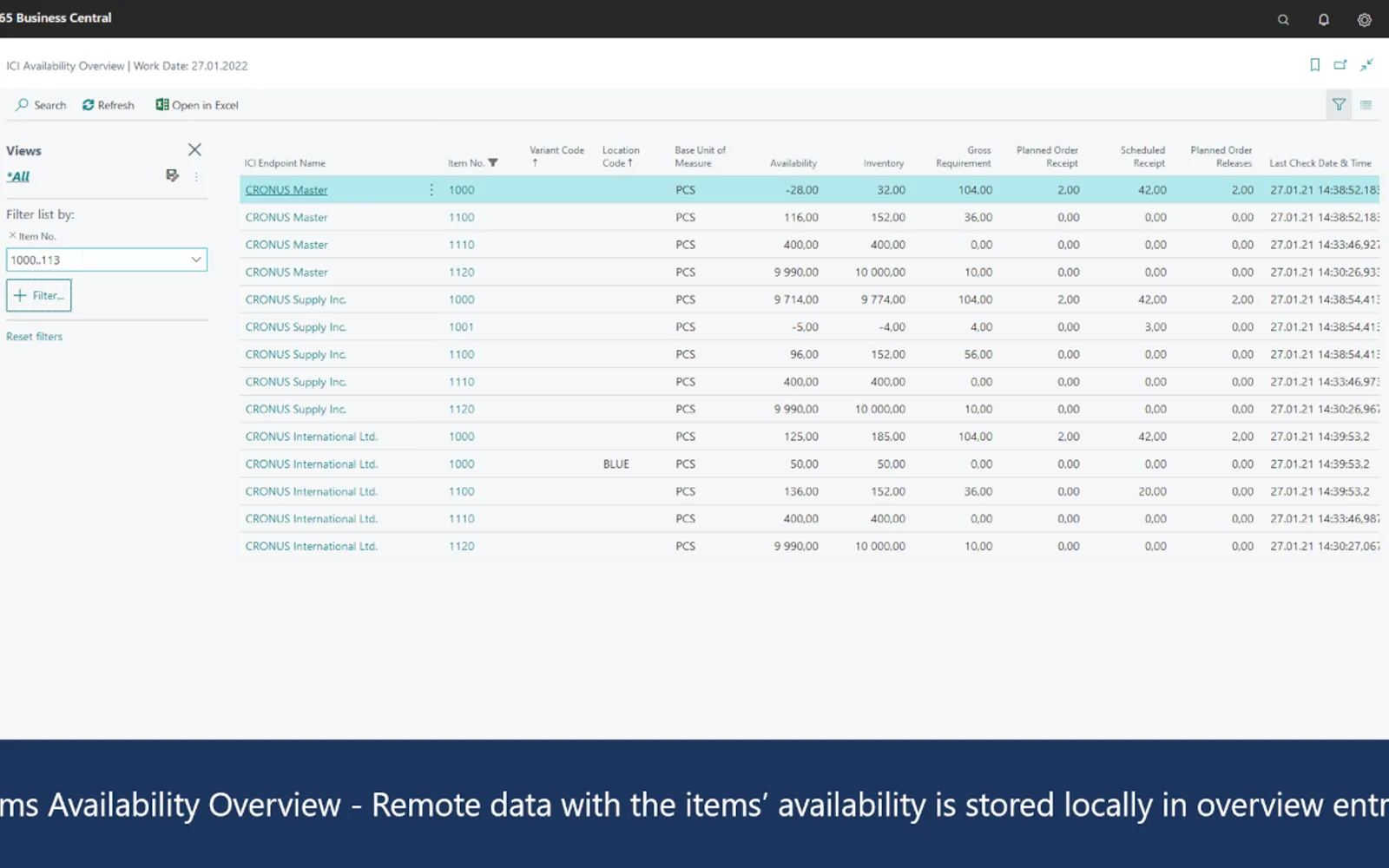1389x868 pixels.
Task: Sort by Location Code column header
Action: [x=621, y=156]
